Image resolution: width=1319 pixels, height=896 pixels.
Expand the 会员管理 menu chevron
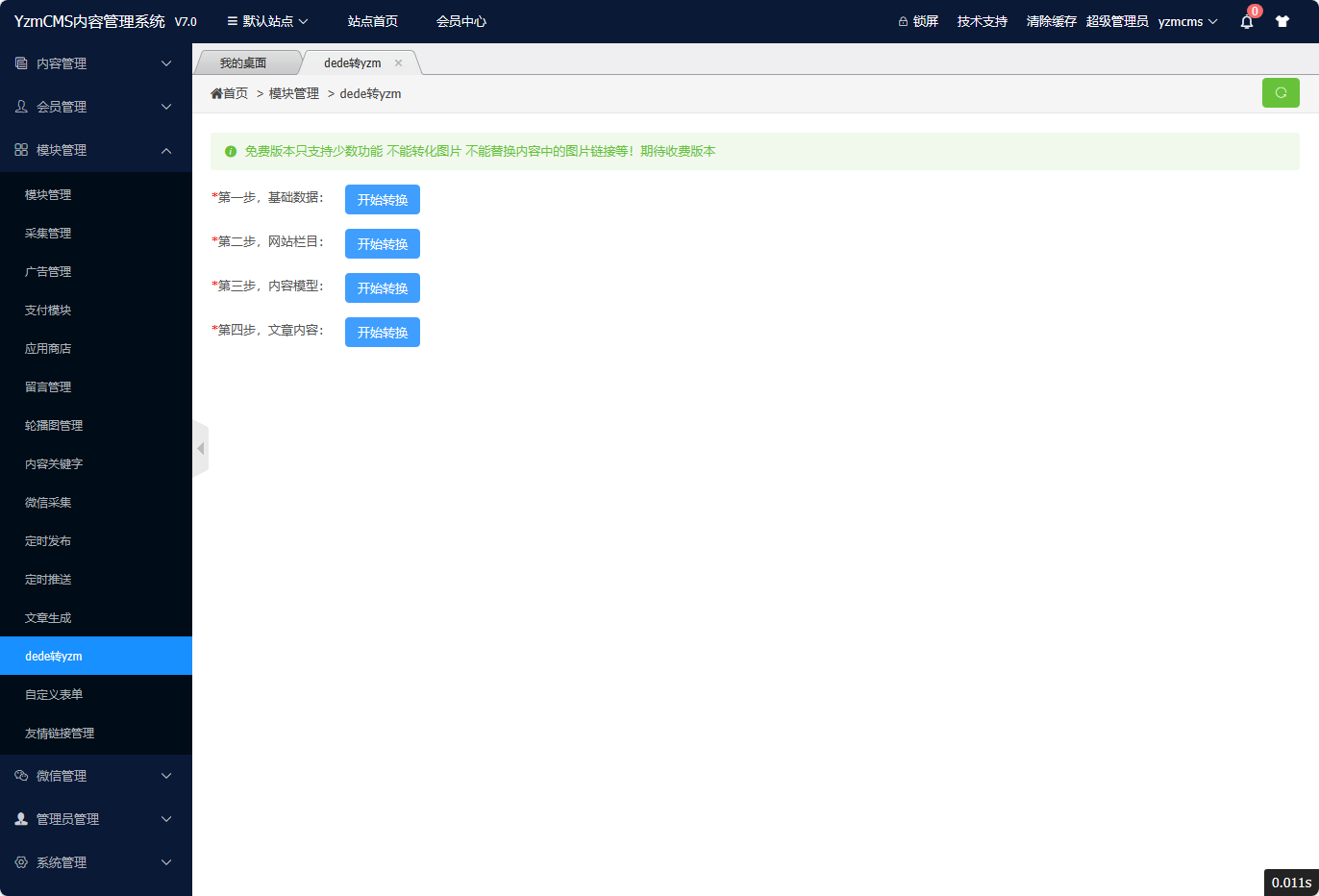point(166,107)
